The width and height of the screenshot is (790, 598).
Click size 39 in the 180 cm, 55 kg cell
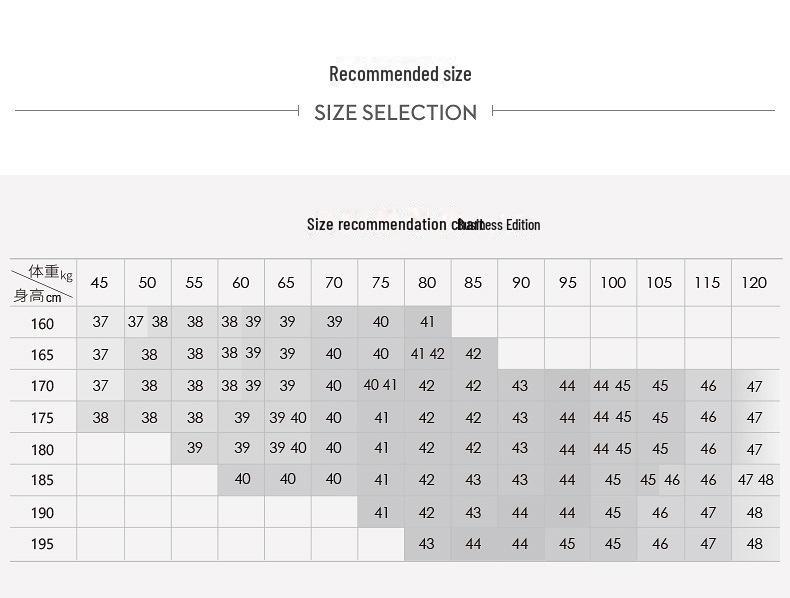195,448
